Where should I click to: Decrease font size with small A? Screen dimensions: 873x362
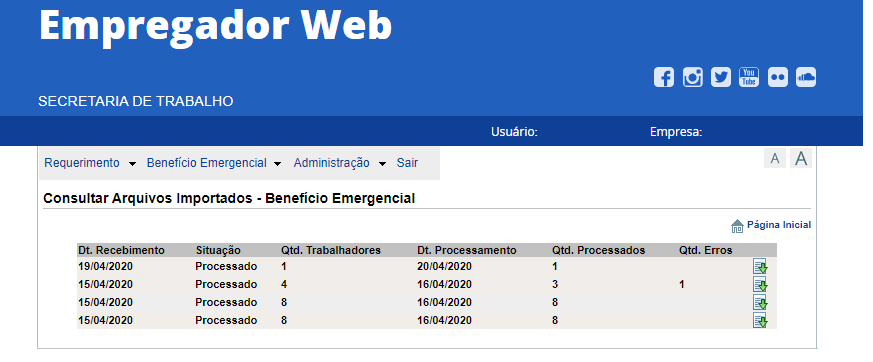tap(774, 159)
